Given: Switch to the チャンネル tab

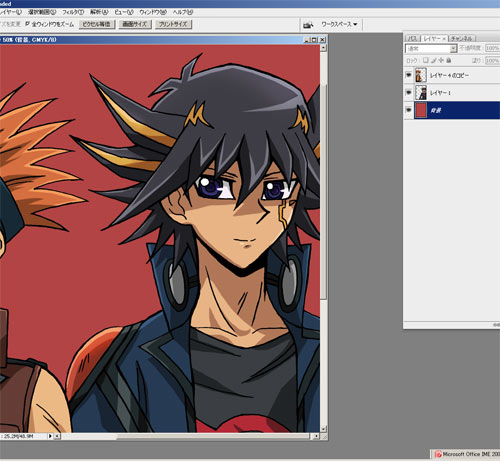Looking at the screenshot, I should tap(462, 38).
